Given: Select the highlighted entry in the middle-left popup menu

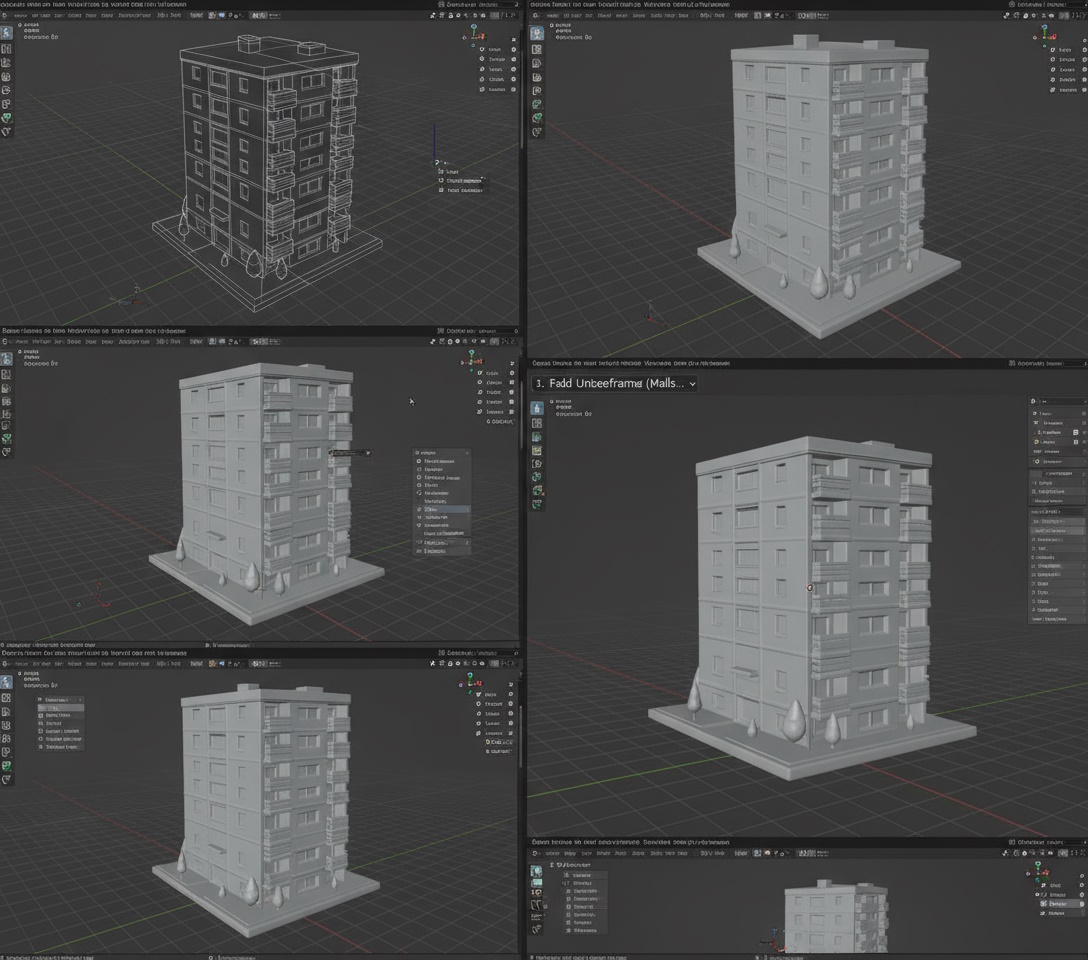Looking at the screenshot, I should click(x=441, y=510).
